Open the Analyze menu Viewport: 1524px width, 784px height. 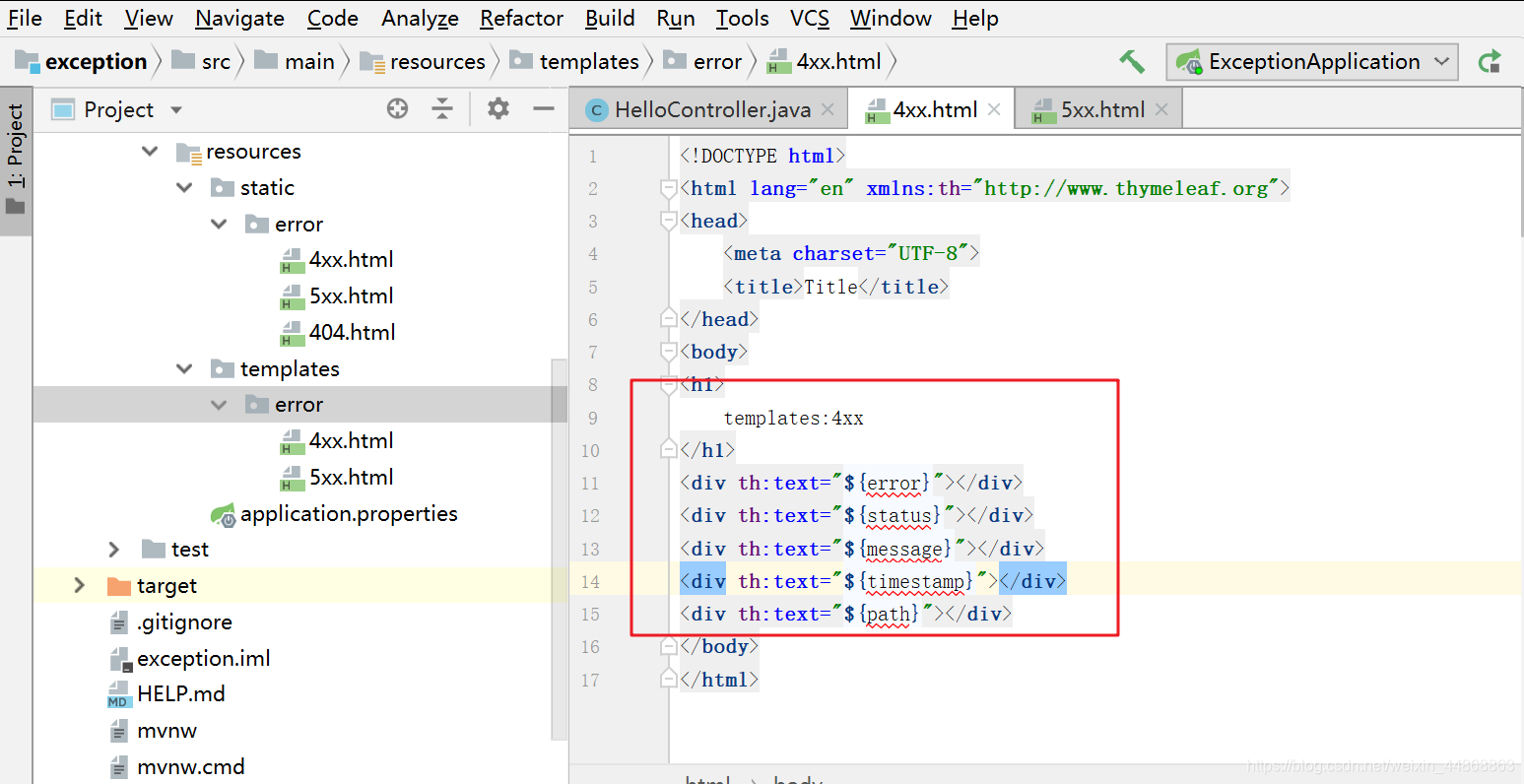point(420,18)
